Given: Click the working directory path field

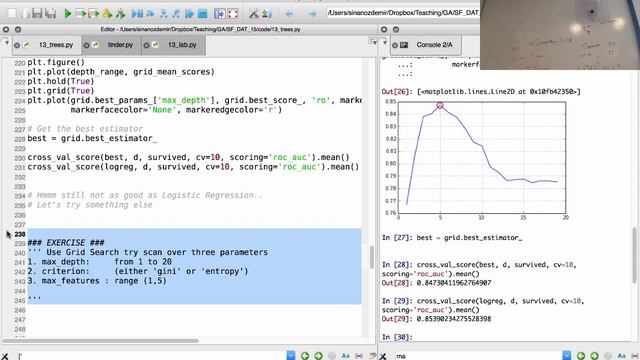Looking at the screenshot, I should [x=403, y=13].
